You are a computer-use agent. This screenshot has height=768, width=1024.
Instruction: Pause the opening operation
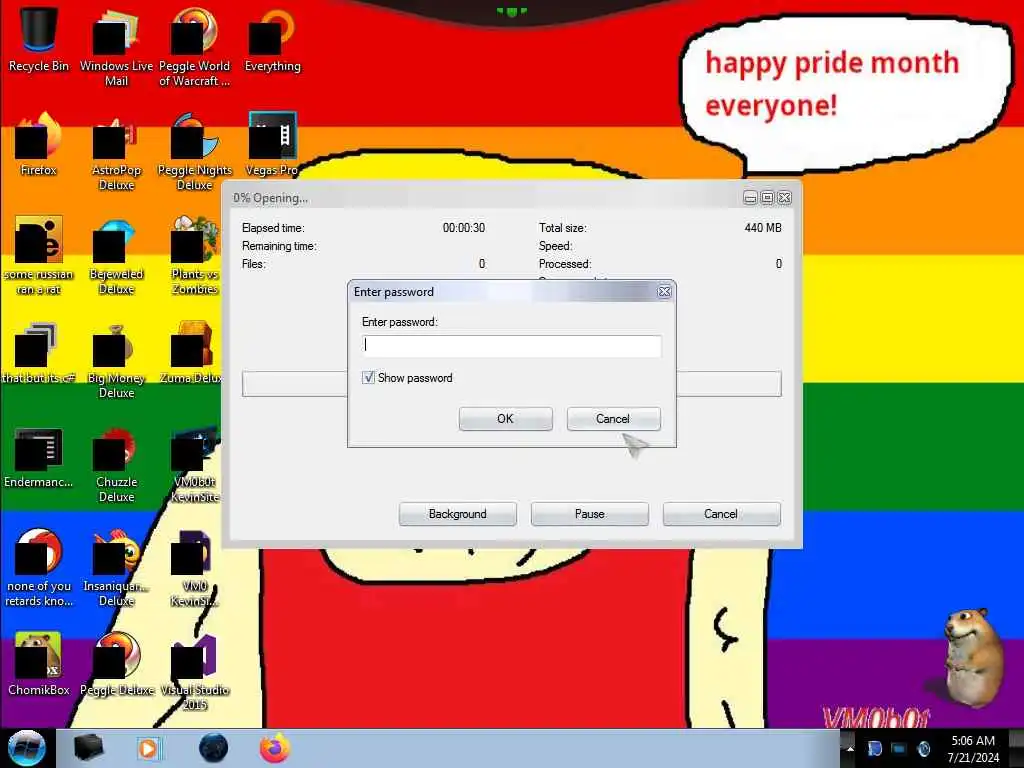click(x=589, y=514)
